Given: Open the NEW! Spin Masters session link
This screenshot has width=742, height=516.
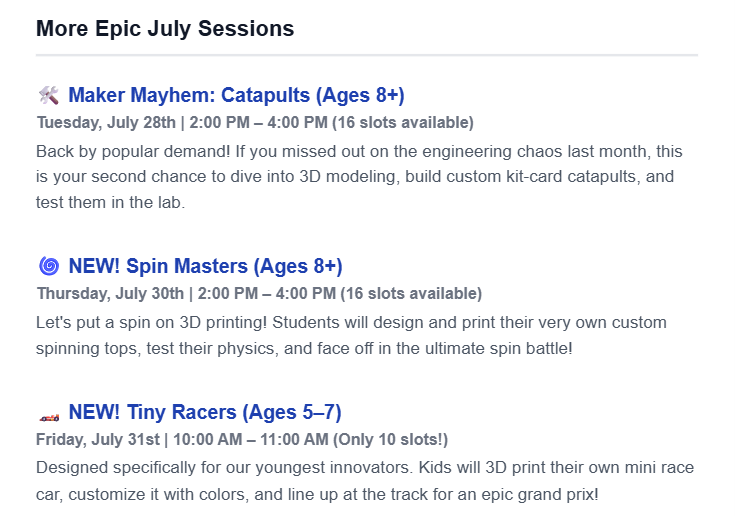Looking at the screenshot, I should point(205,266).
